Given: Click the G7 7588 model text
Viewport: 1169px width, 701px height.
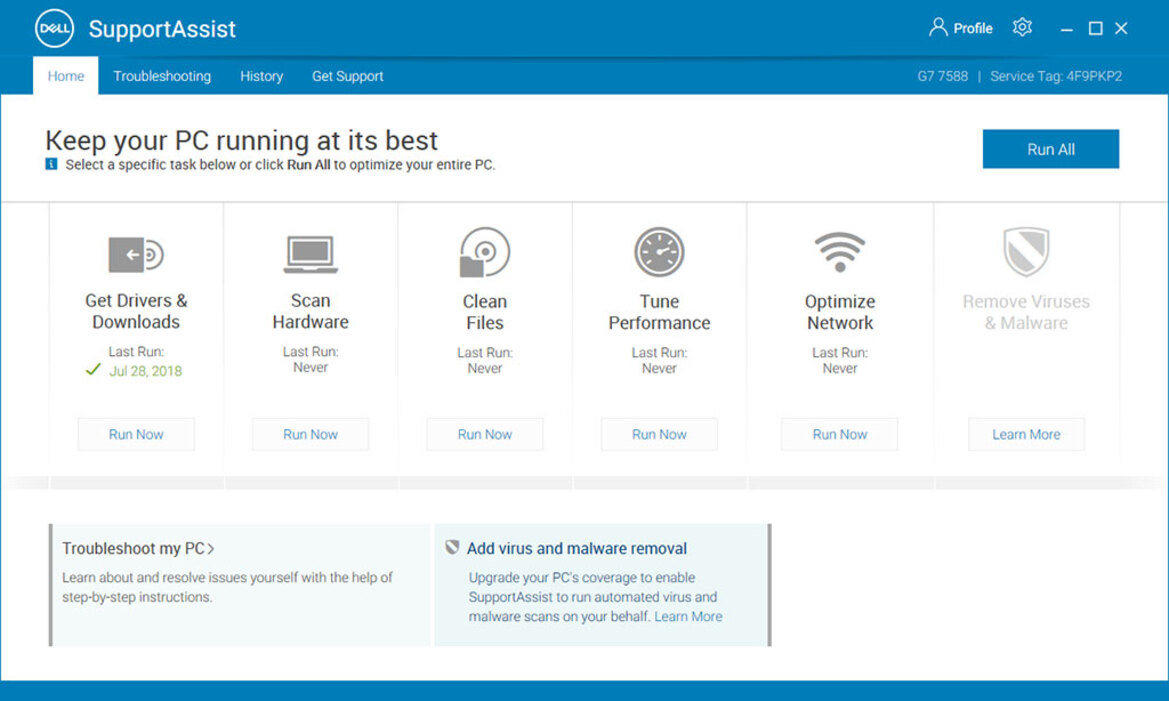Looking at the screenshot, I should [x=942, y=76].
